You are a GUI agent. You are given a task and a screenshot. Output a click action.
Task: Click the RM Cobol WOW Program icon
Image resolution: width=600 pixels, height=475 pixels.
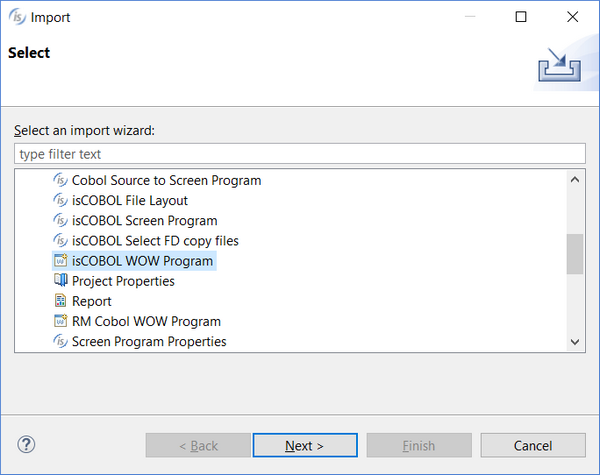(x=60, y=321)
